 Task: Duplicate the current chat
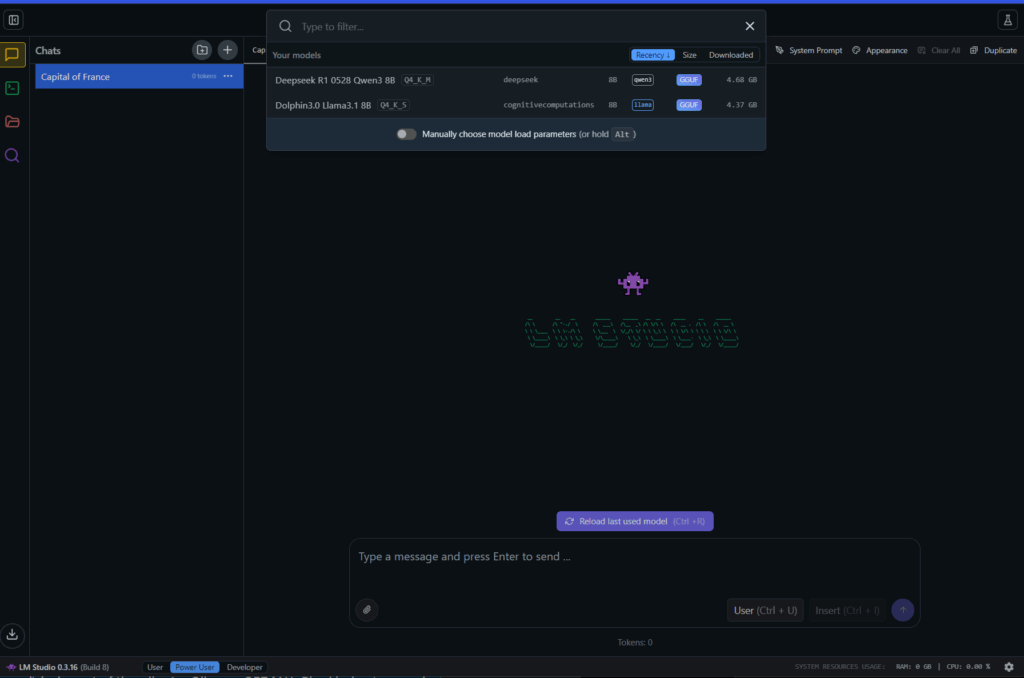[x=993, y=50]
